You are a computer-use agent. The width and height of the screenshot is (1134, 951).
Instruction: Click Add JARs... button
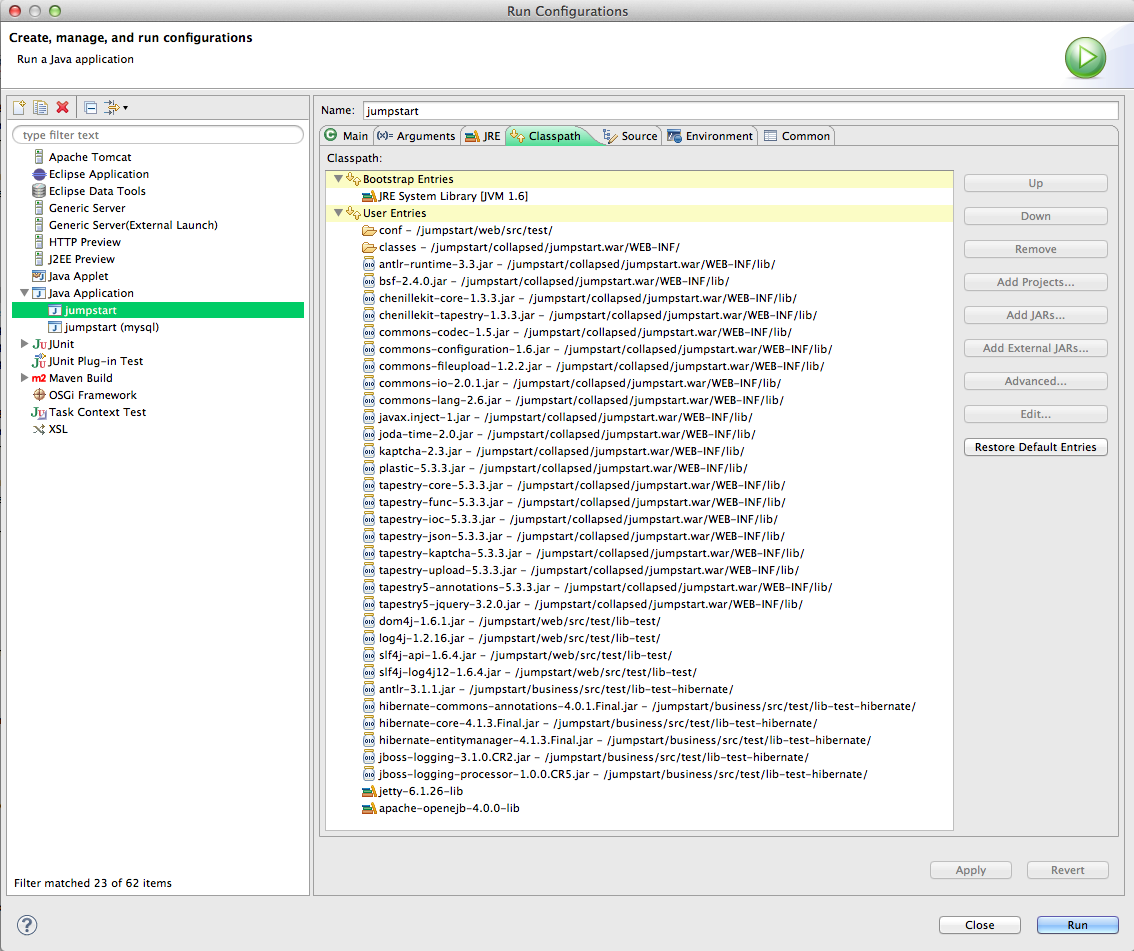click(x=1036, y=315)
